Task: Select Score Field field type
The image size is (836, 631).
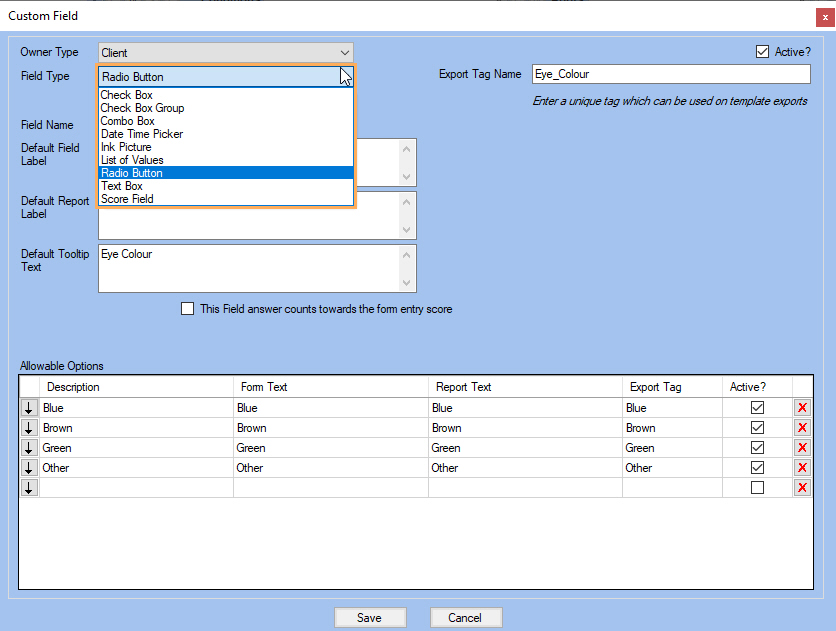Action: [226, 199]
